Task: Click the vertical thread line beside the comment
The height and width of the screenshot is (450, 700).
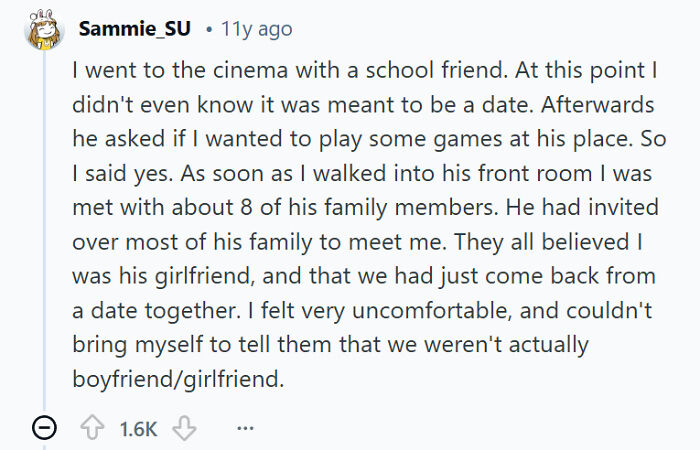Action: (x=44, y=230)
